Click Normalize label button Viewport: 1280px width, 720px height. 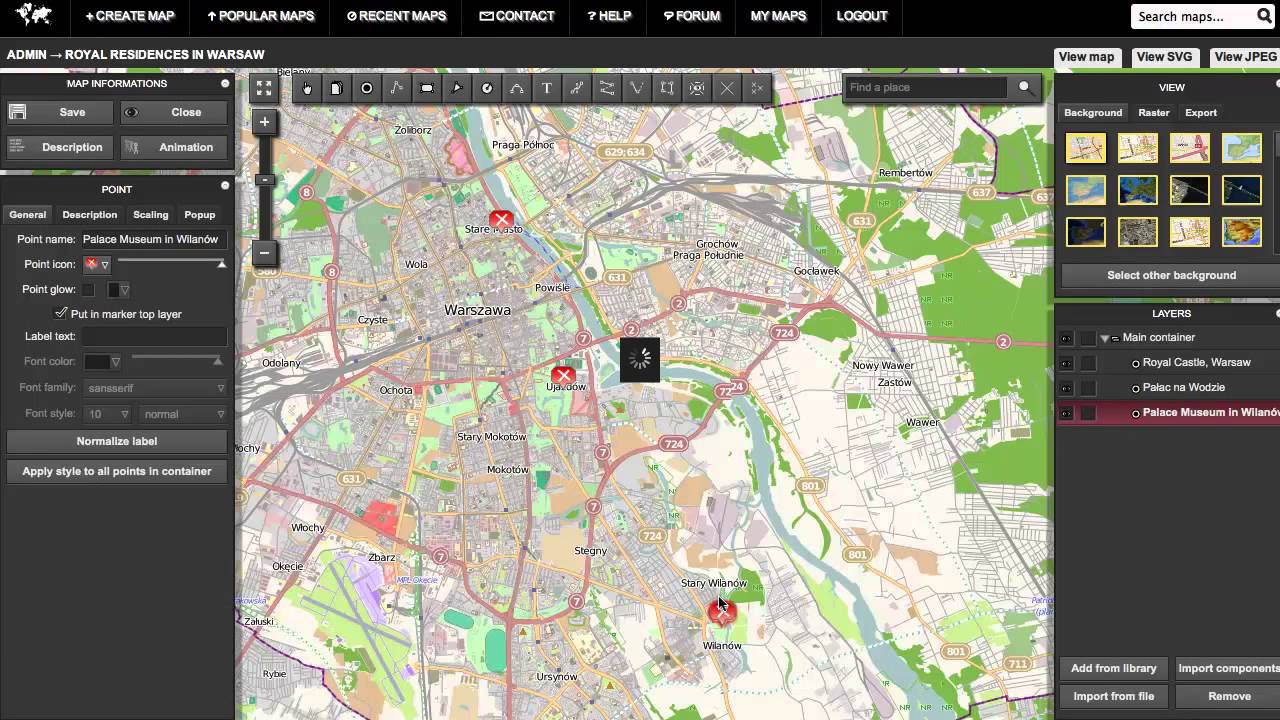pos(117,441)
